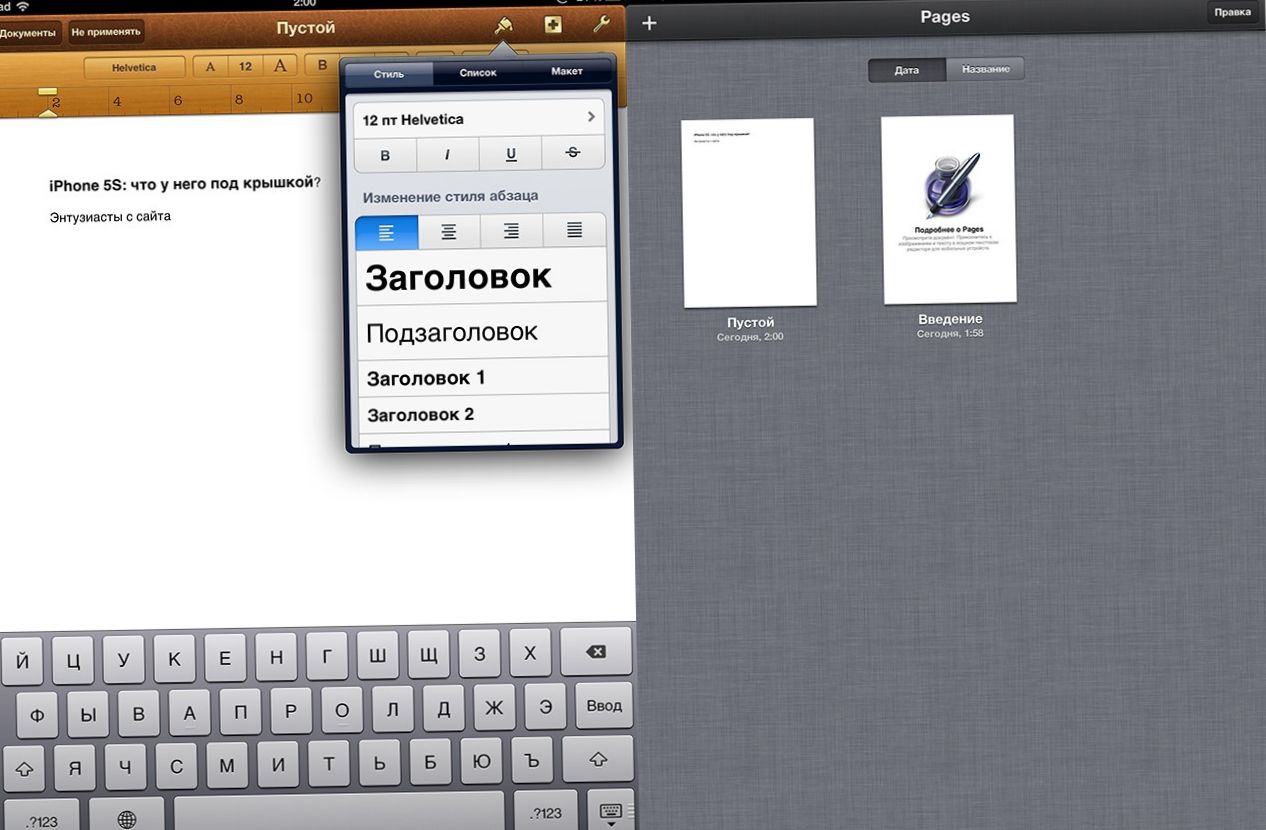
Task: Toggle strikethrough S in the popover
Action: pyautogui.click(x=573, y=154)
